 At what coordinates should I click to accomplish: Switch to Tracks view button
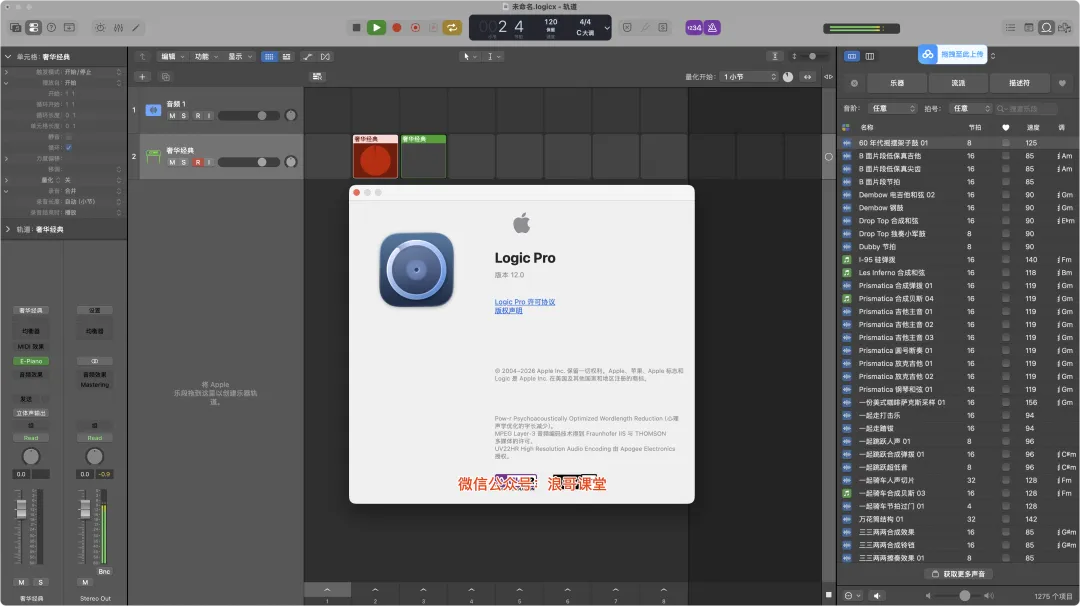coord(287,56)
